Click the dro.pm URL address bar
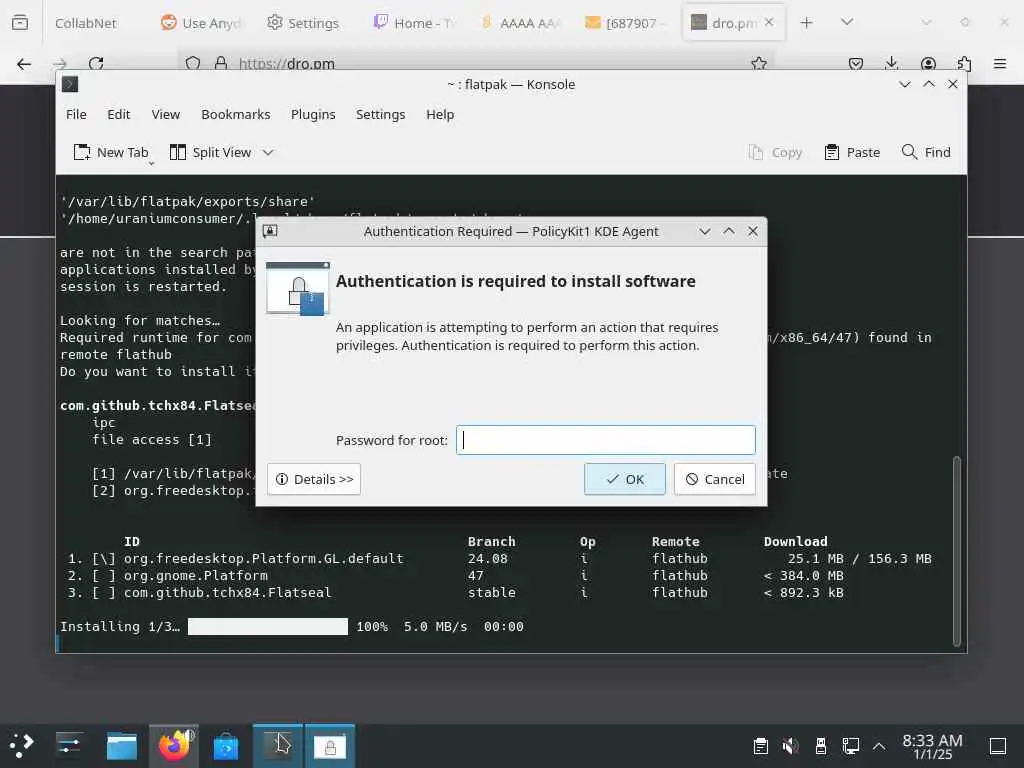This screenshot has height=768, width=1024. [x=475, y=63]
